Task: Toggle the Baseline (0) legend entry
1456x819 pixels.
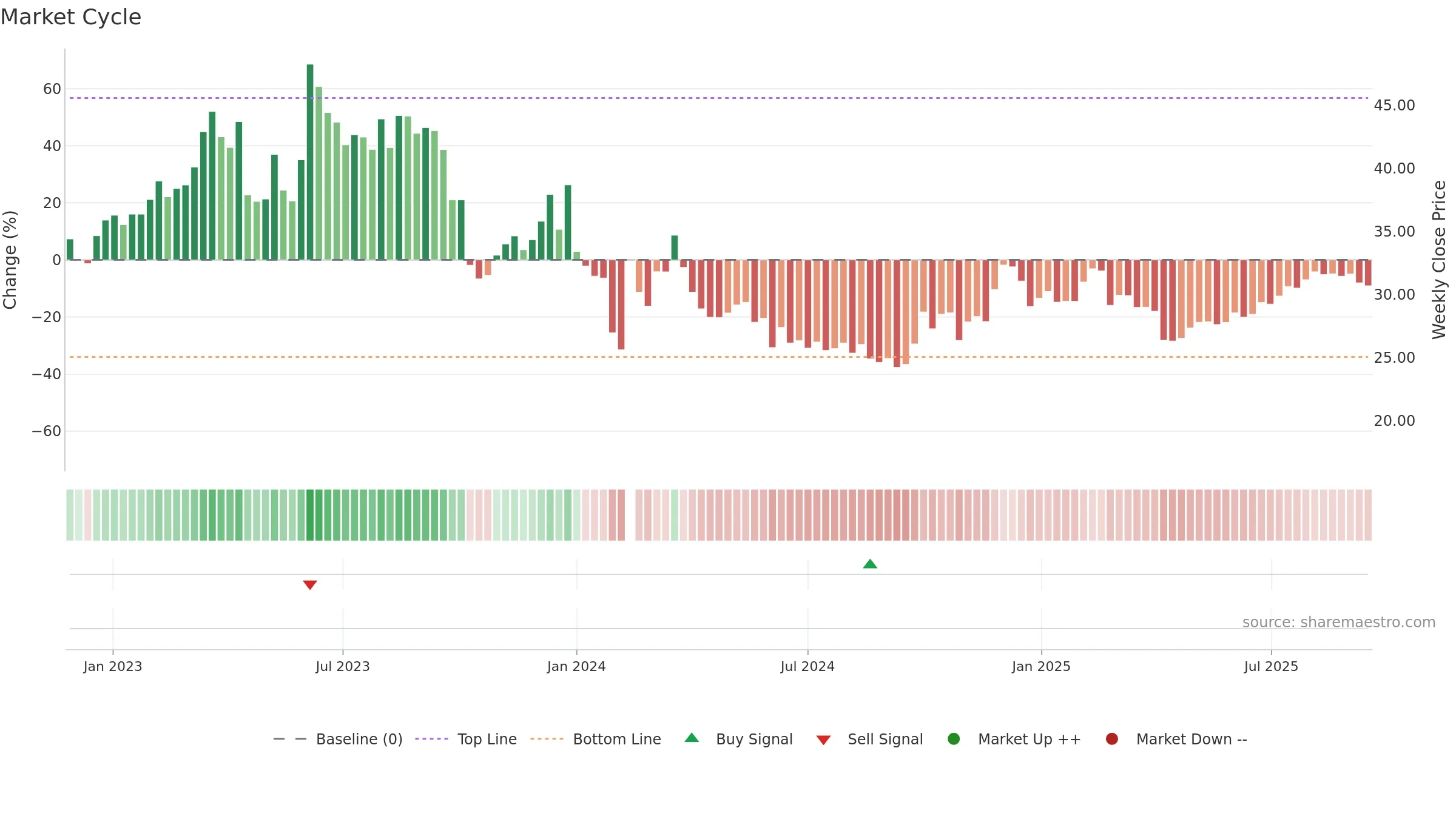Action: click(338, 739)
